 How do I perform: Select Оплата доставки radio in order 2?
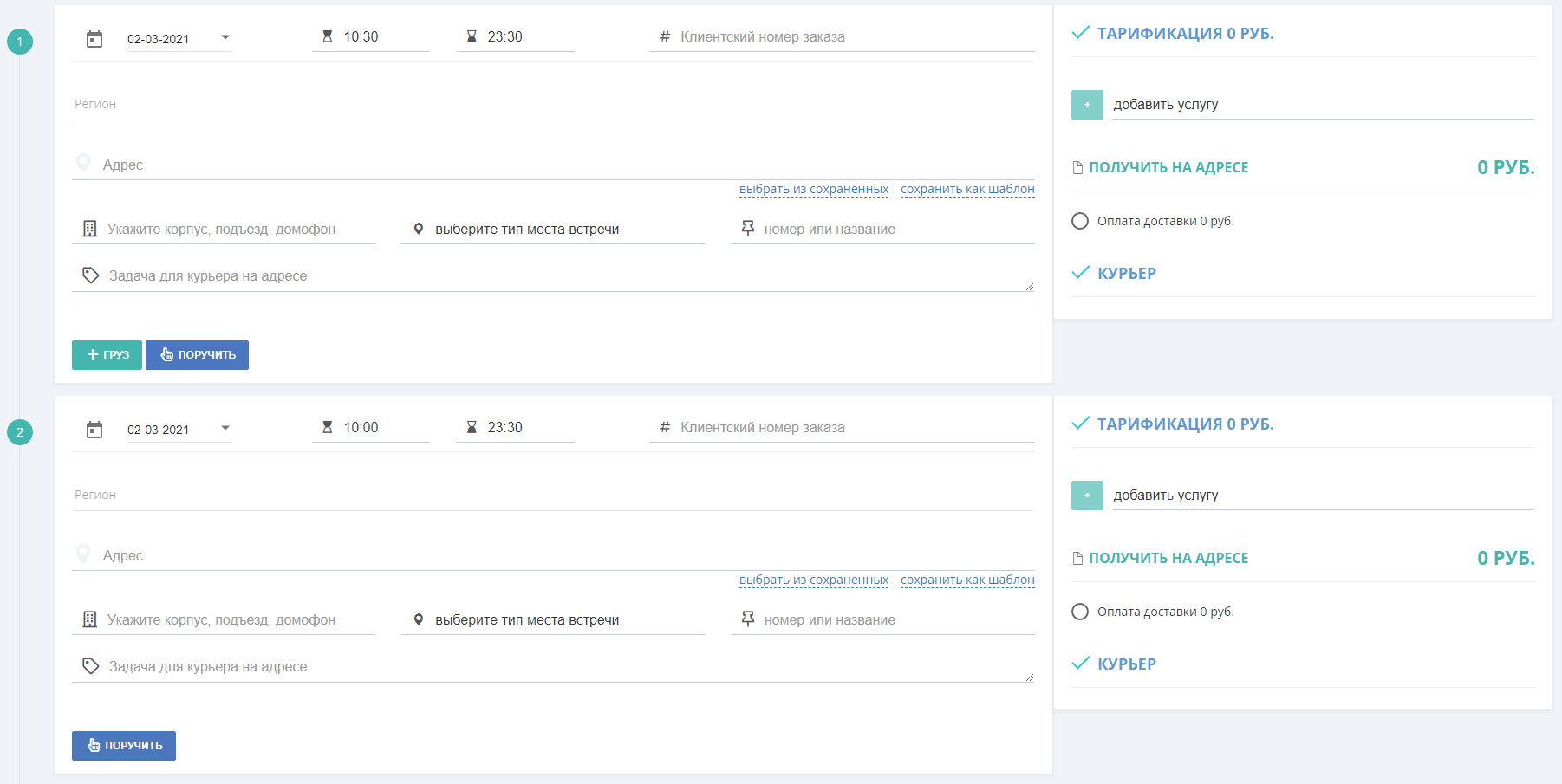point(1080,612)
